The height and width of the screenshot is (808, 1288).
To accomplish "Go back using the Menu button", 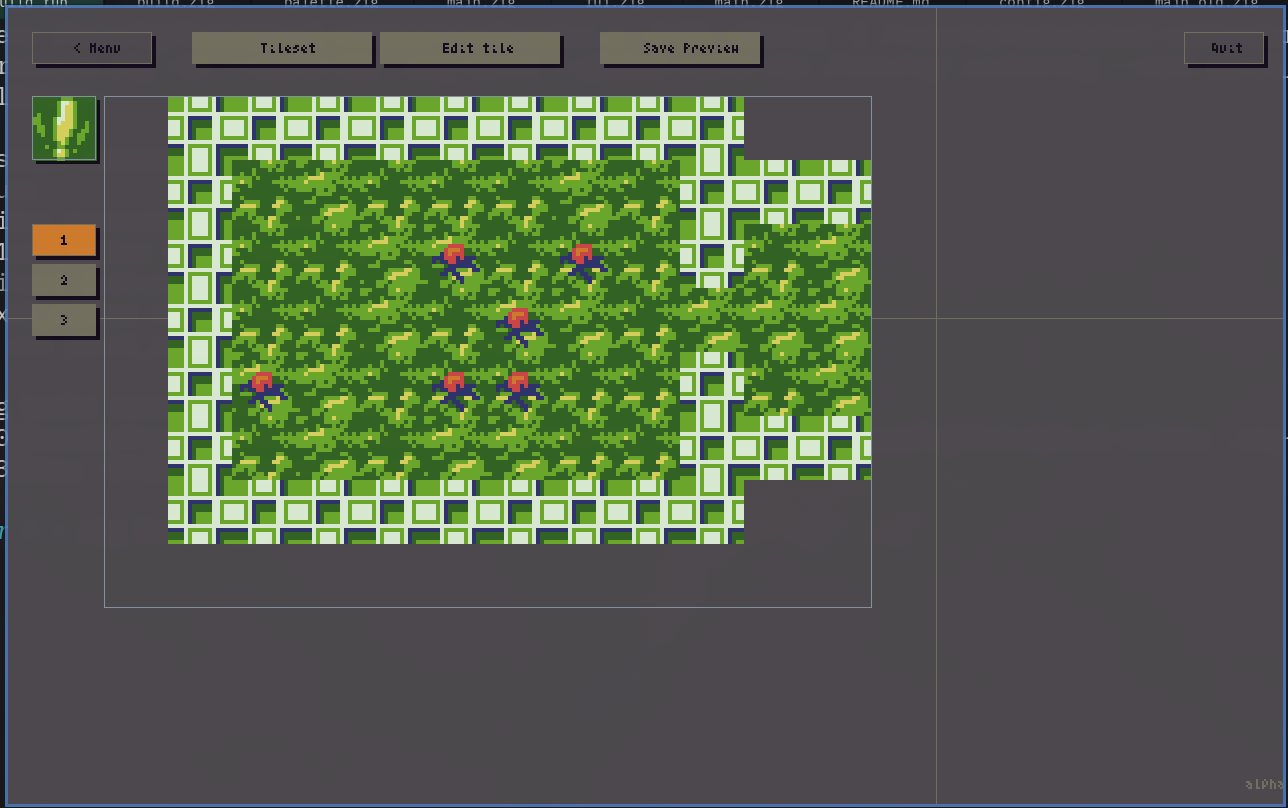I will click(92, 48).
